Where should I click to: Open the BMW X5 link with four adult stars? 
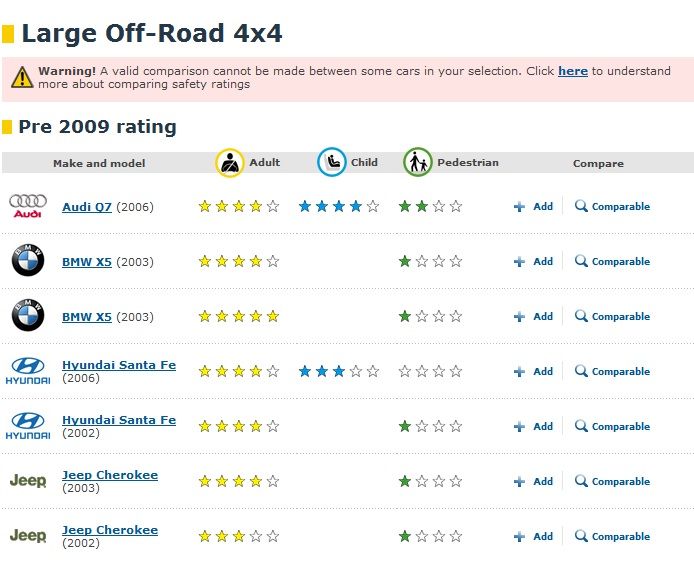point(87,262)
